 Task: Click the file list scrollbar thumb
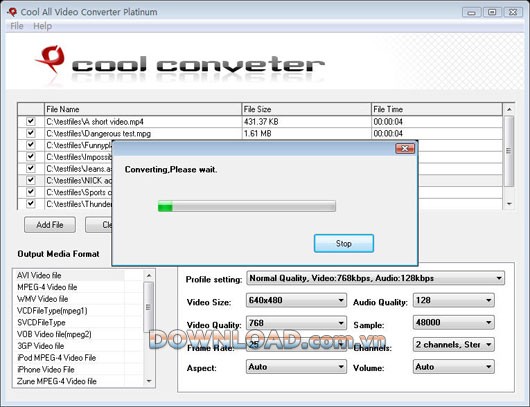pyautogui.click(x=509, y=151)
